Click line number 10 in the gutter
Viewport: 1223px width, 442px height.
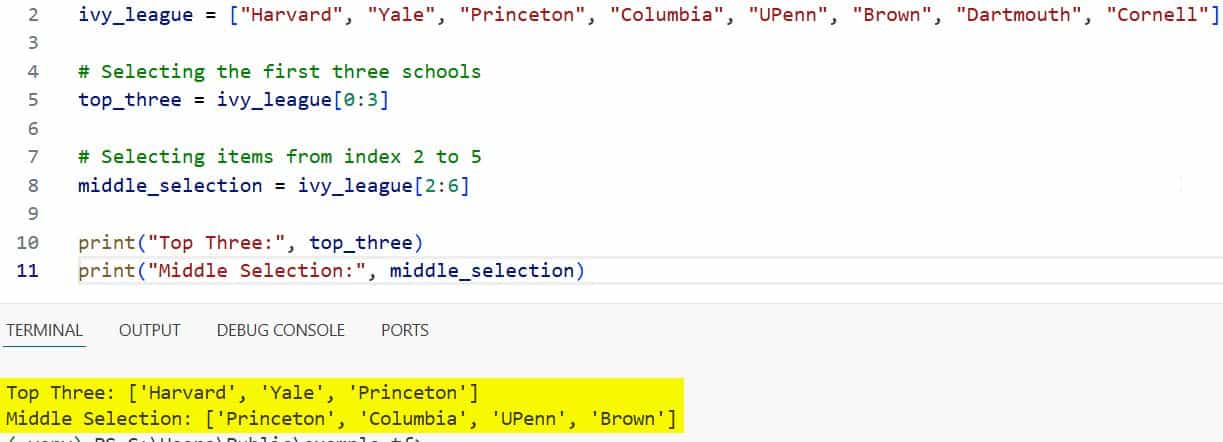(28, 243)
